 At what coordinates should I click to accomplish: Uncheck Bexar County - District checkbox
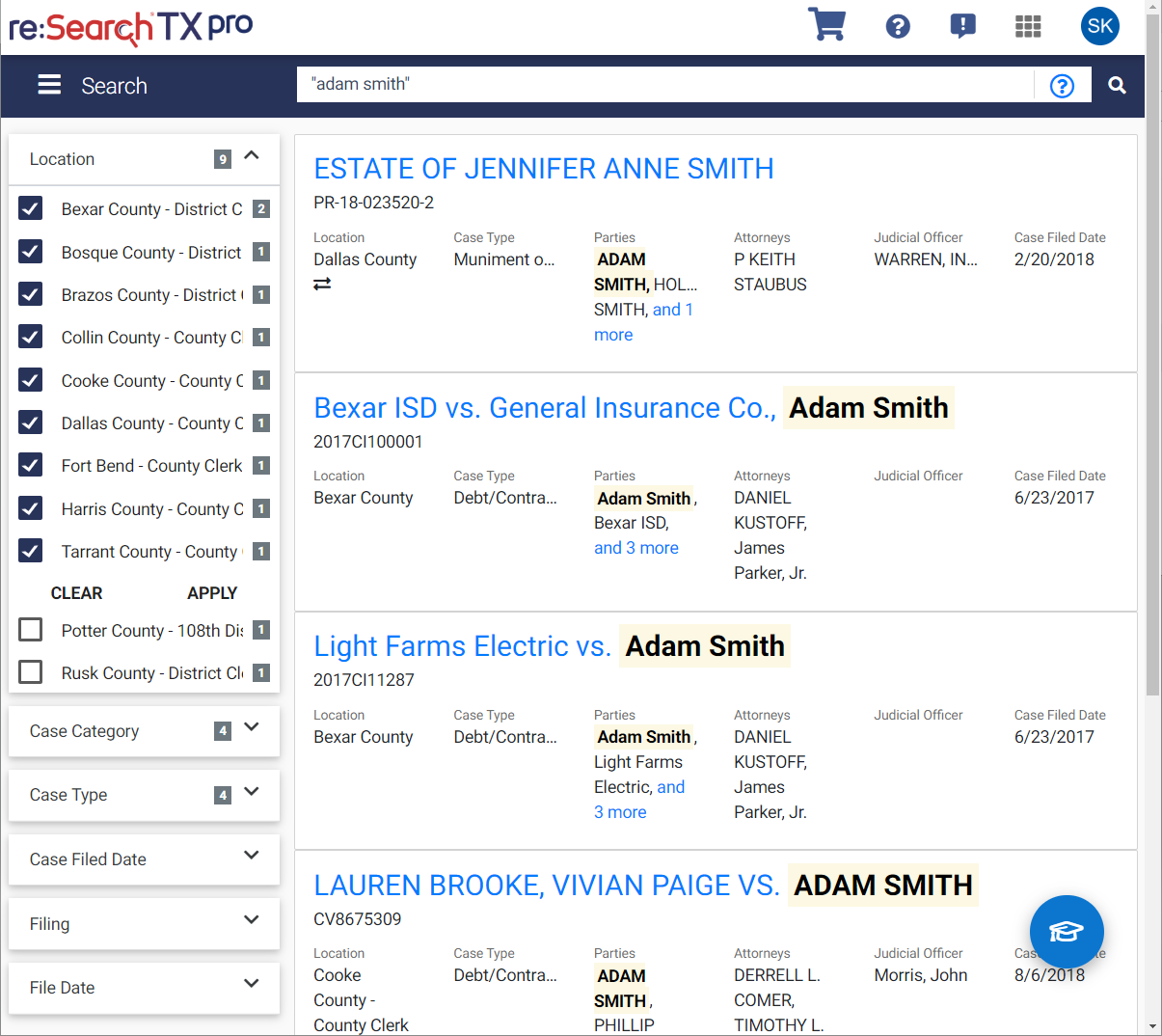(31, 208)
